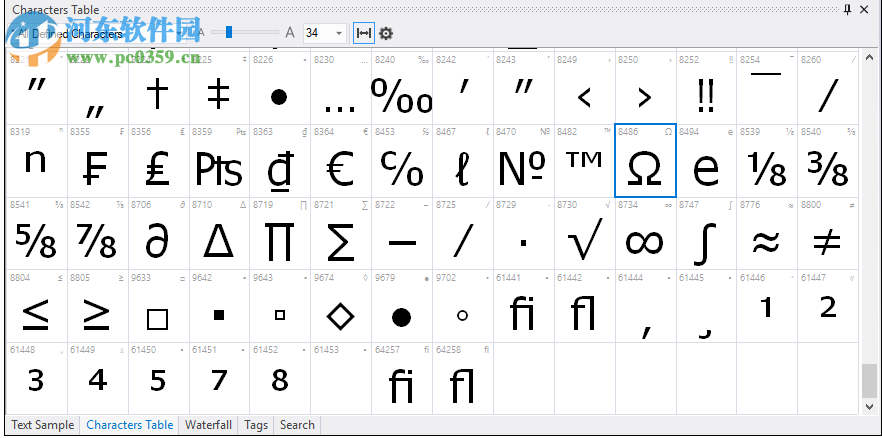Viewport: 882px width, 438px height.
Task: Click the vertical scrollbar thumb
Action: coord(869,381)
